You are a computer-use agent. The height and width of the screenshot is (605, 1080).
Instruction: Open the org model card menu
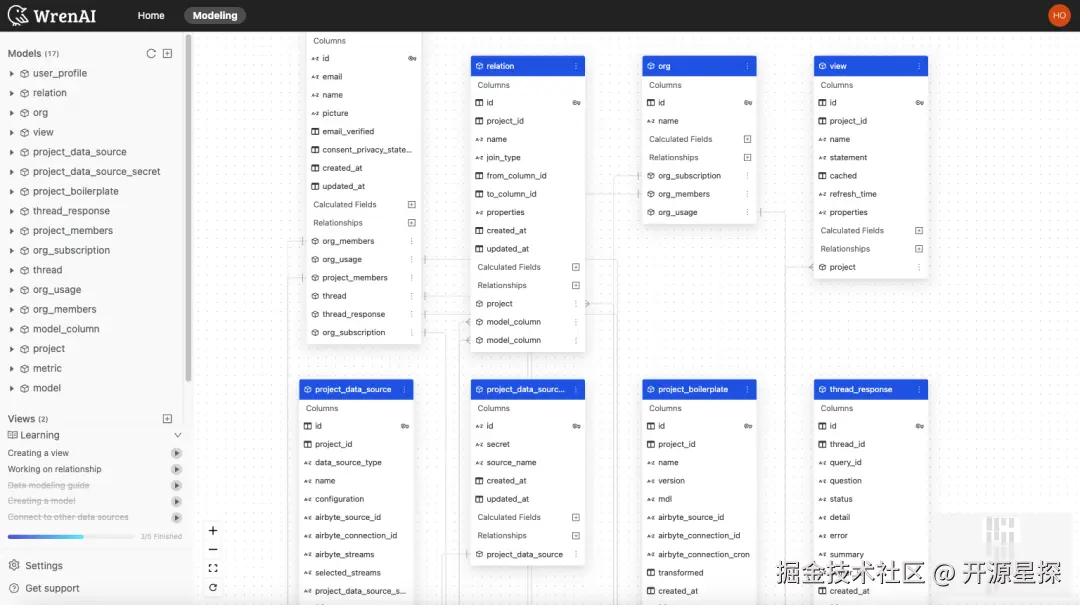tap(747, 66)
